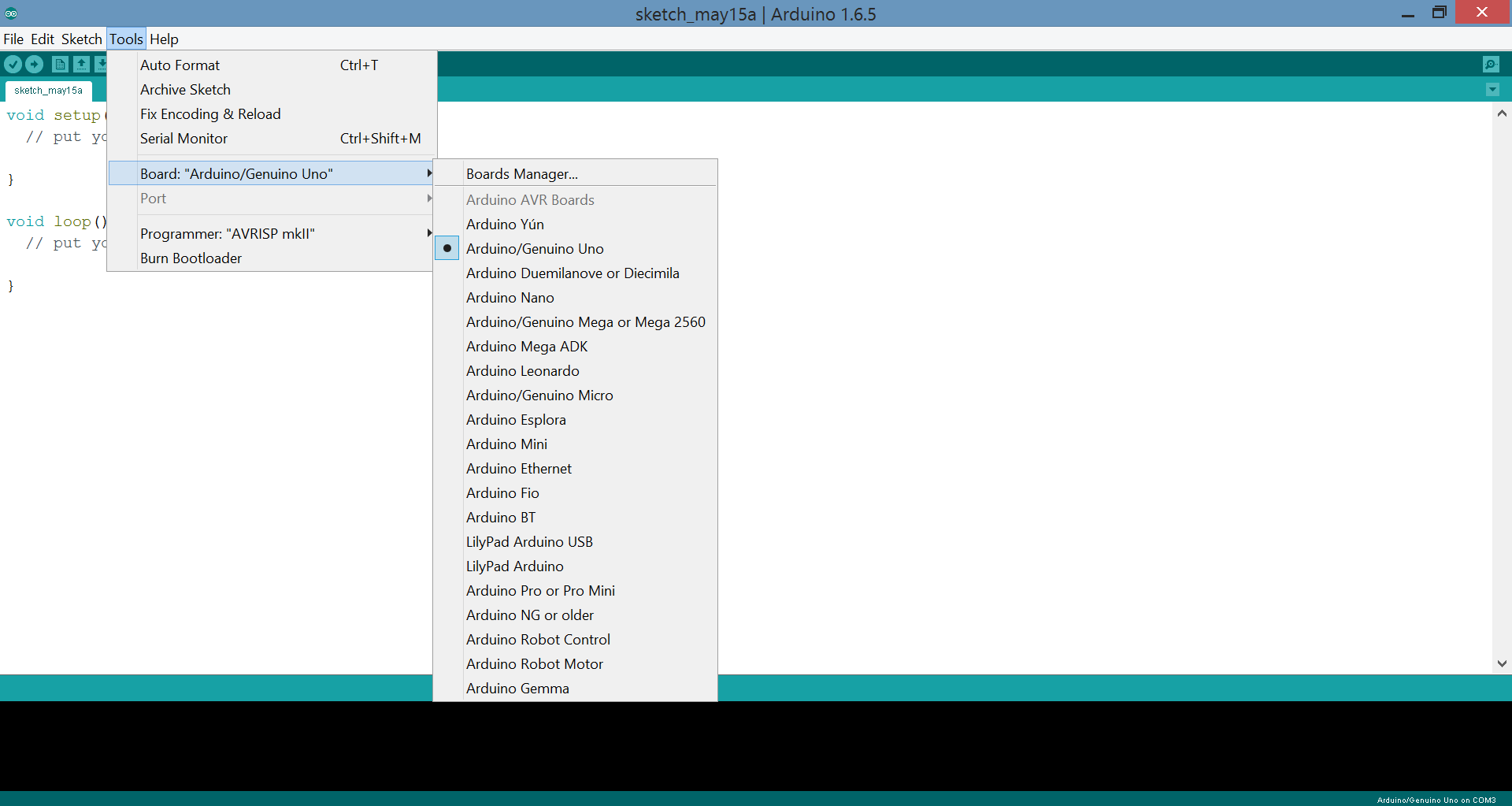Choose Arduino BT board
Screen dimensions: 1512x806
pyautogui.click(x=575, y=518)
